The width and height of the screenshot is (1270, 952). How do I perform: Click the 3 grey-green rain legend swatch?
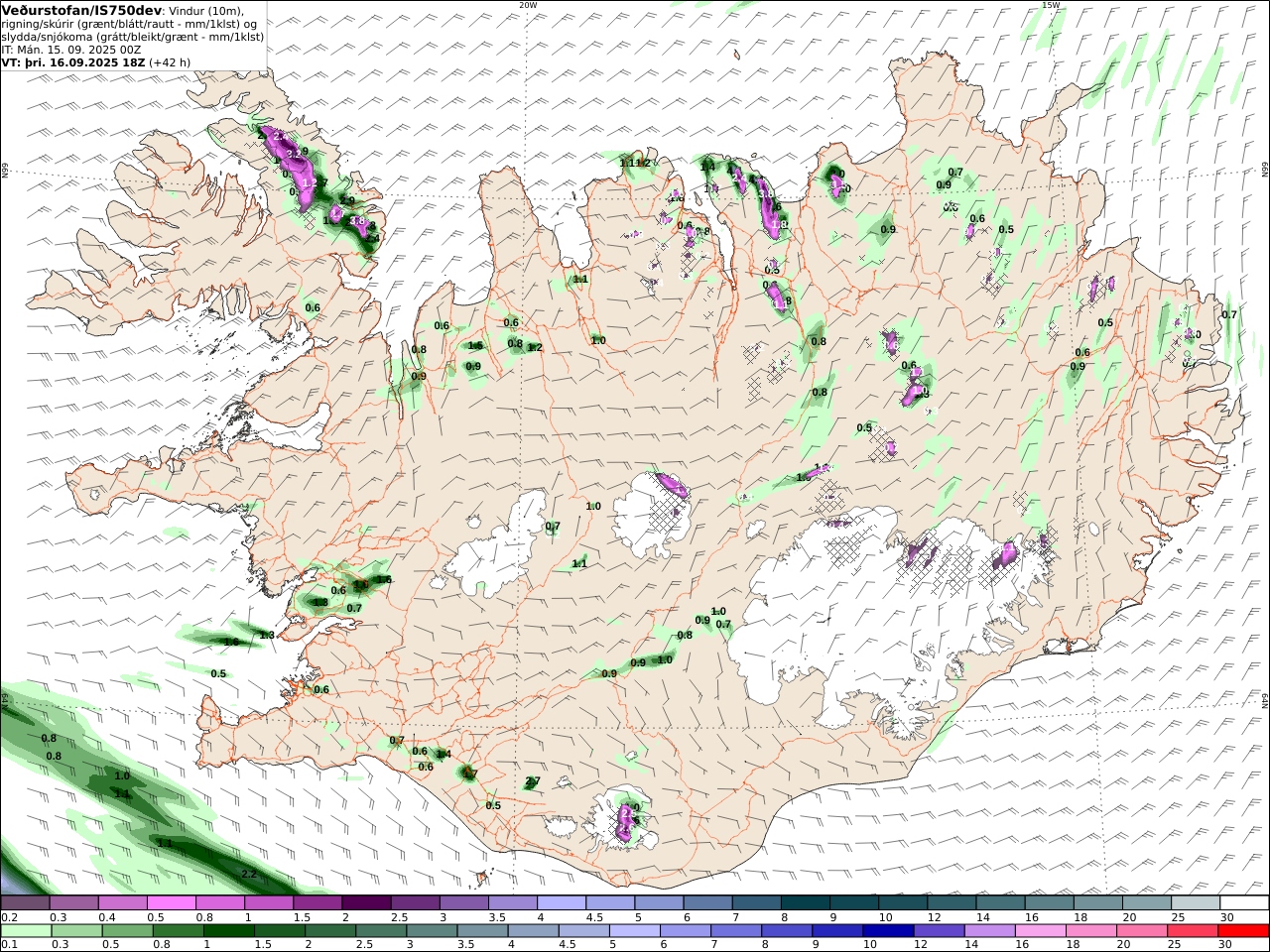[431, 931]
